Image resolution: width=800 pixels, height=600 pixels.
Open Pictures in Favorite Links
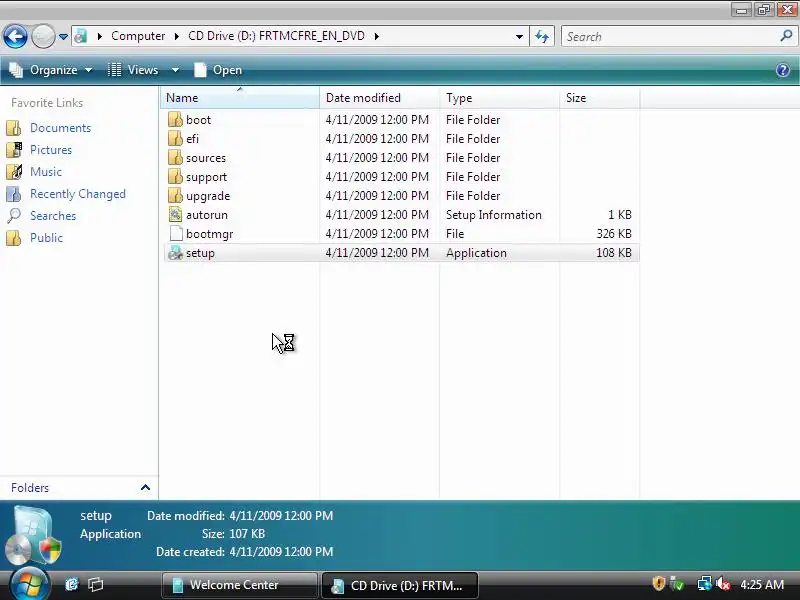[x=51, y=149]
